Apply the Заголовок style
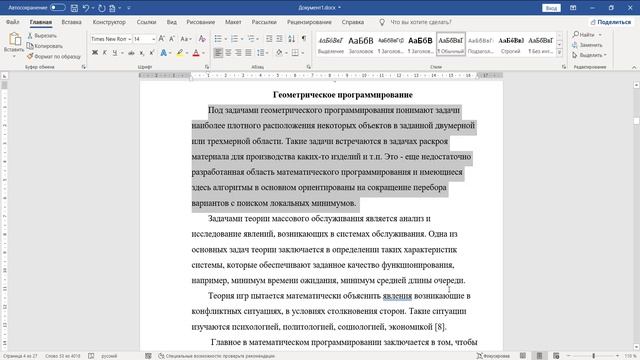The image size is (640, 360). 361,44
